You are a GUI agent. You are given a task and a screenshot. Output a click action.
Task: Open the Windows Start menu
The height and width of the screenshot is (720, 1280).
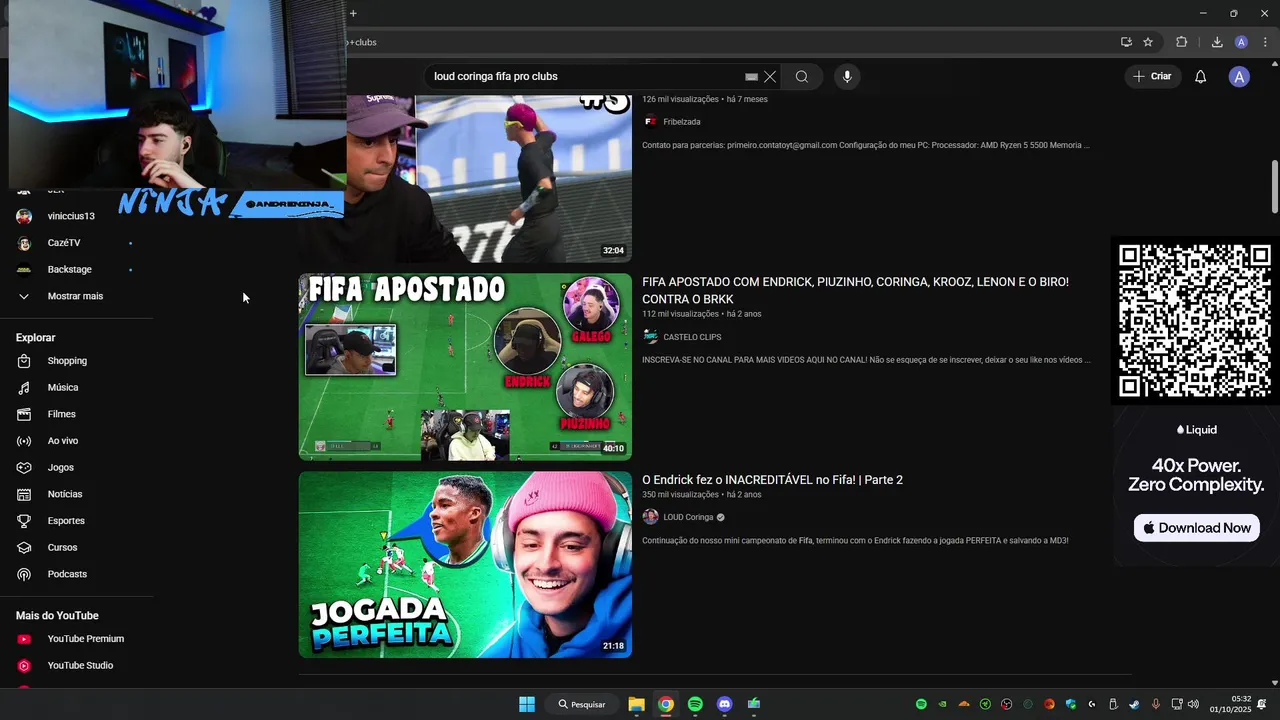[527, 704]
